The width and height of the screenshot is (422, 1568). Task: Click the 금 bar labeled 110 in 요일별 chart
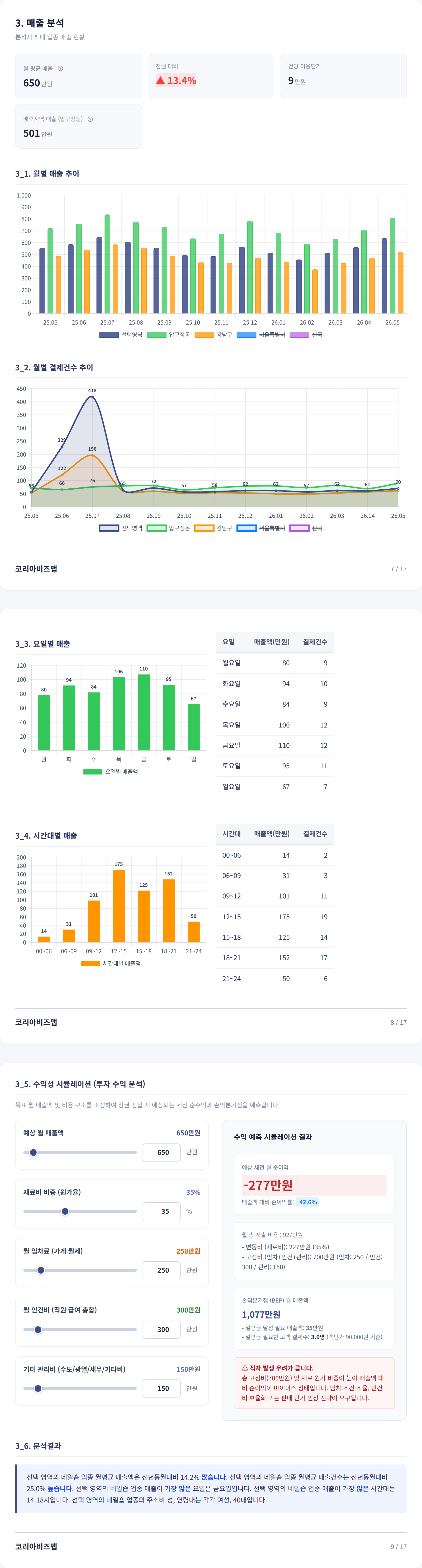(144, 712)
